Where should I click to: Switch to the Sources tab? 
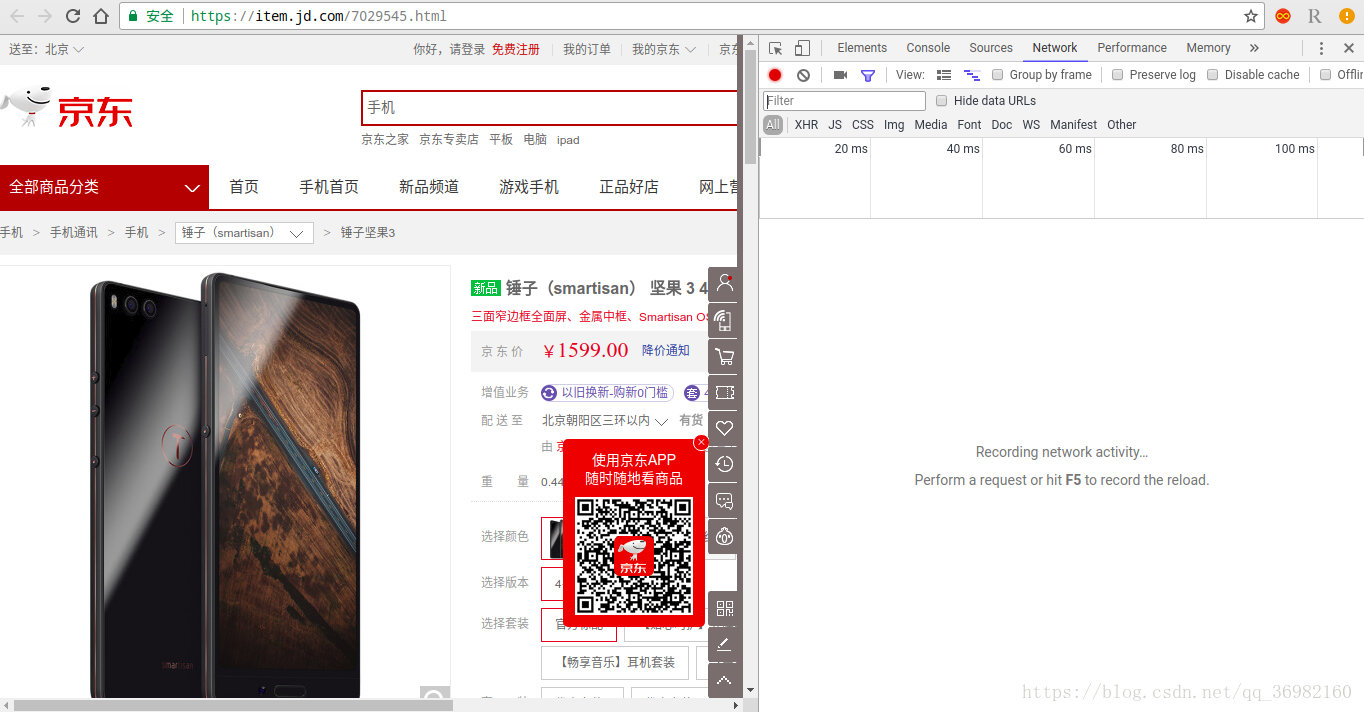(991, 48)
